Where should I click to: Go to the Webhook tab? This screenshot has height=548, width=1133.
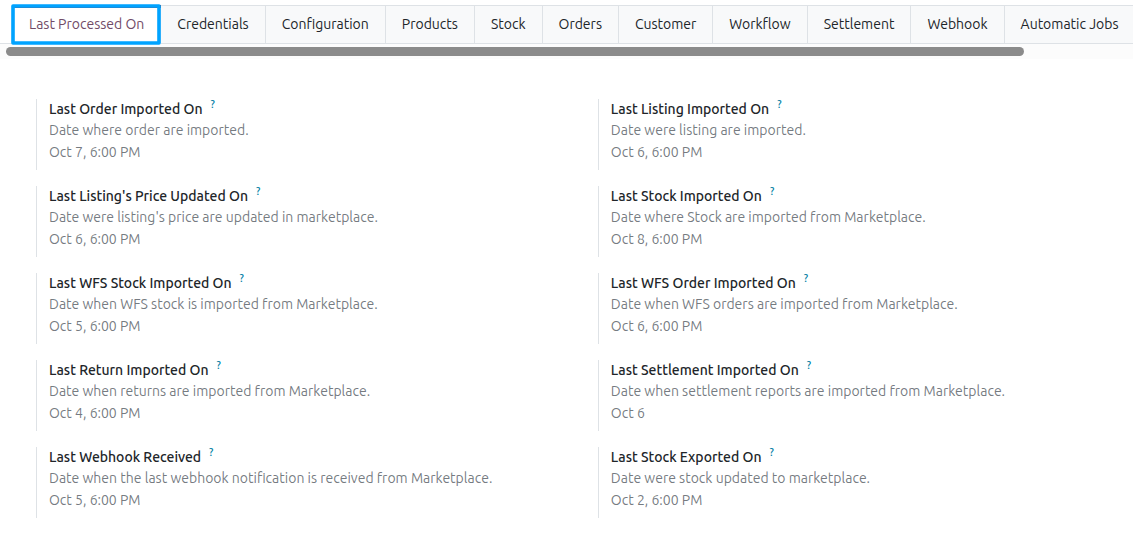tap(957, 24)
